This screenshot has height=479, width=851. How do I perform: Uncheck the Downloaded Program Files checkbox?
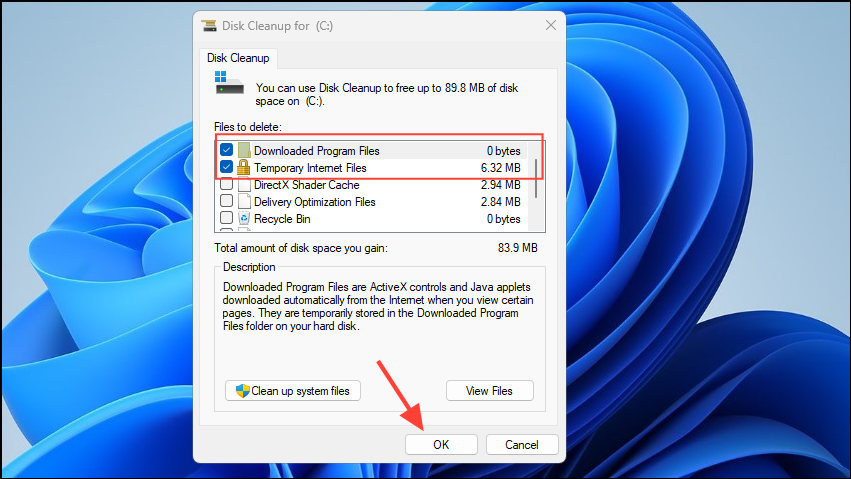click(x=227, y=150)
